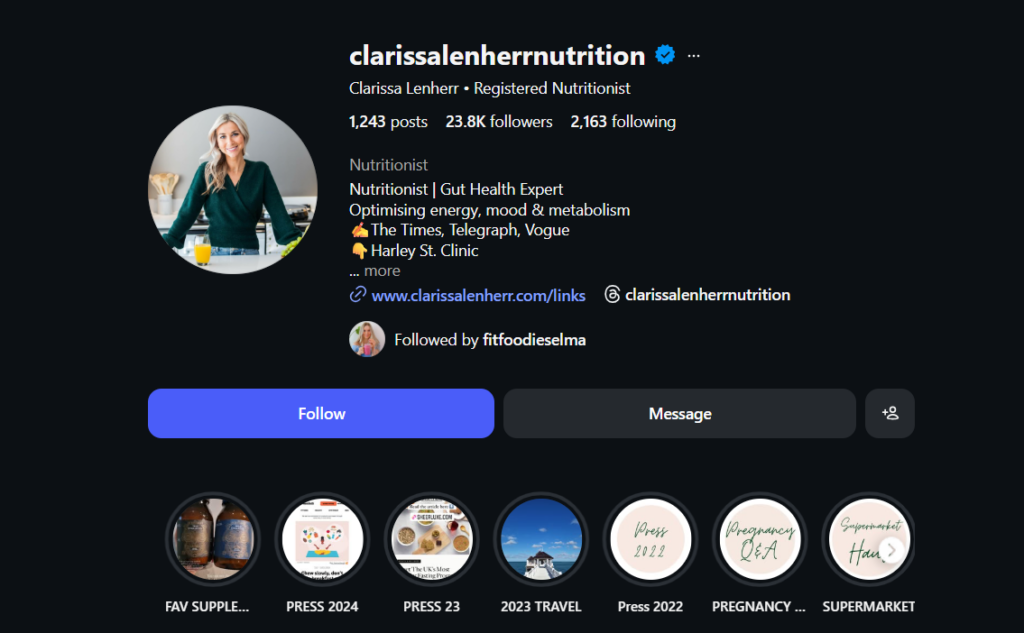Click the Threads logo icon
This screenshot has width=1024, height=633.
pyautogui.click(x=612, y=295)
